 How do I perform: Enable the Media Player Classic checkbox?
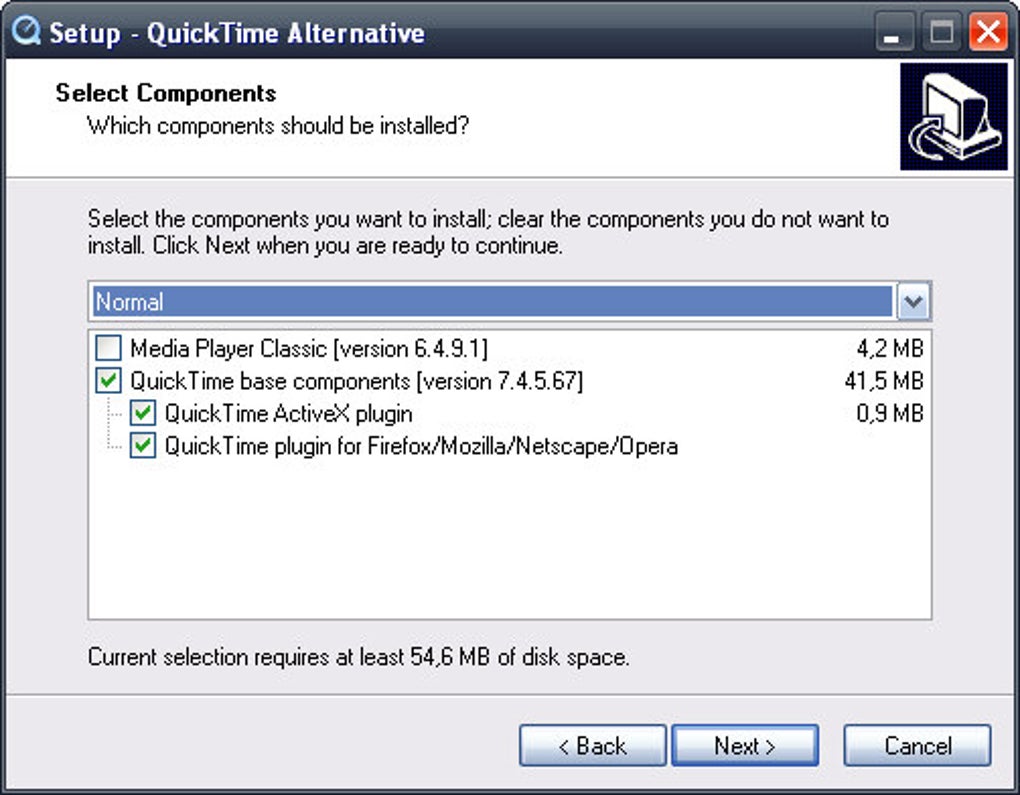tap(108, 349)
